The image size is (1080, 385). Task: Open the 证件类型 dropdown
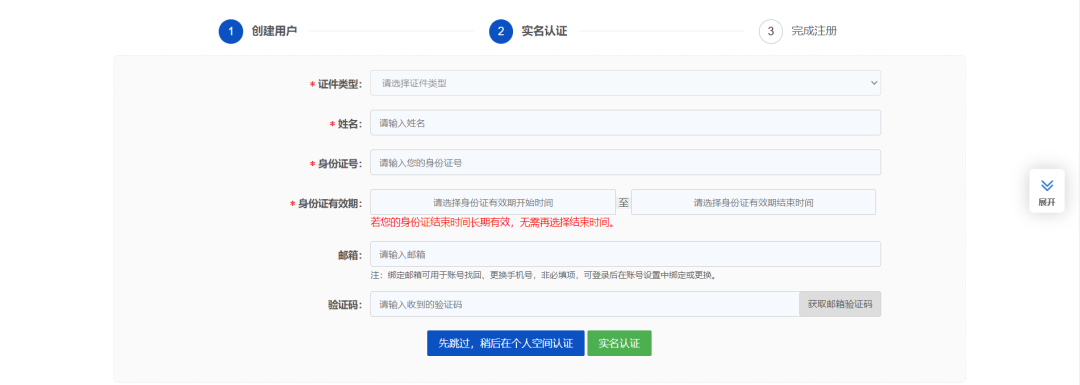pos(625,83)
